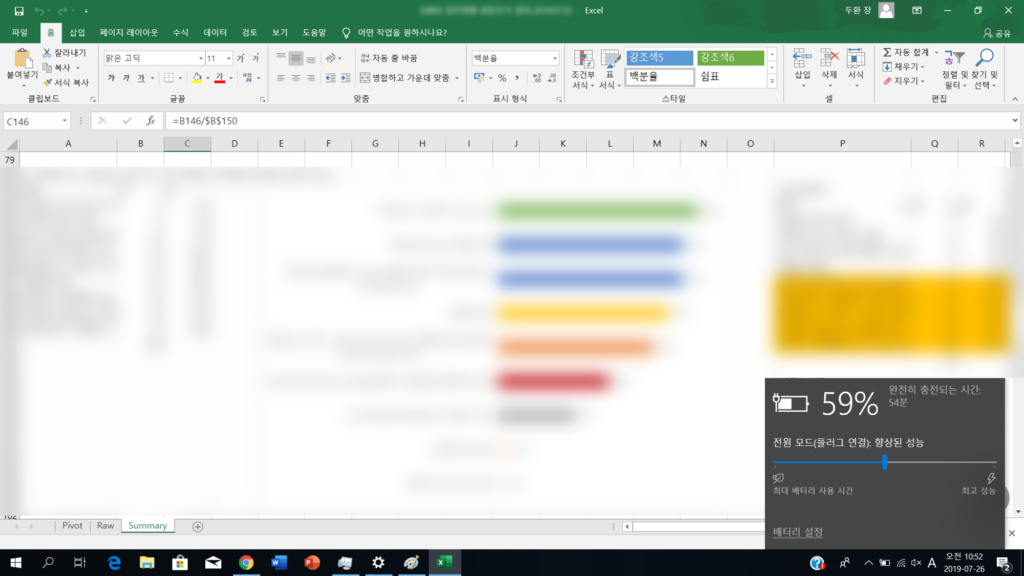The image size is (1024, 576).
Task: Click the 공유 share button
Action: 997,33
